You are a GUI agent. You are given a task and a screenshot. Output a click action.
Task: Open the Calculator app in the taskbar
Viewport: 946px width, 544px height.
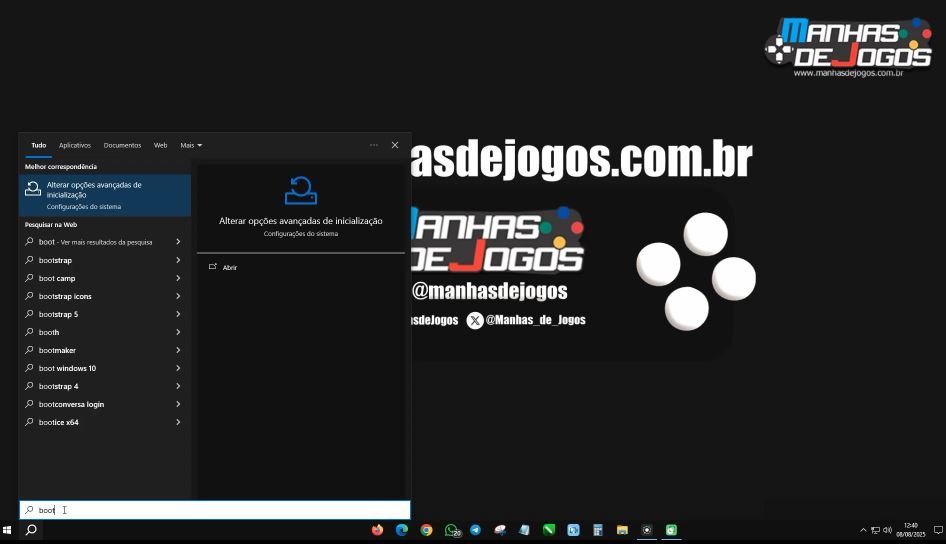coord(598,530)
